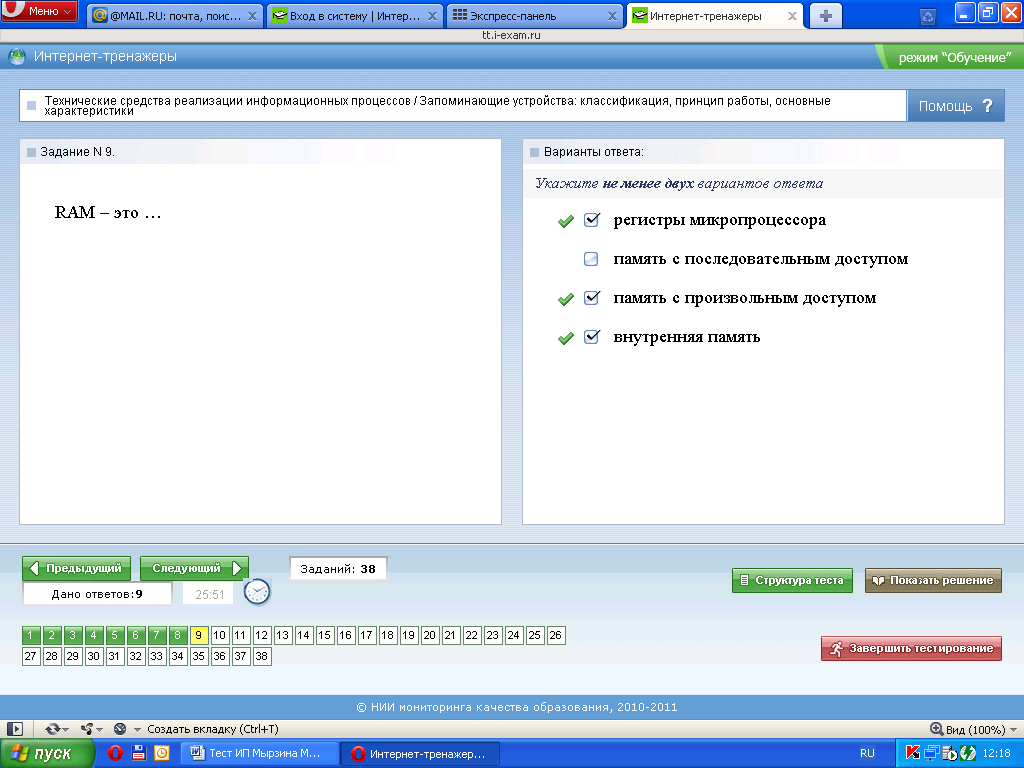Image resolution: width=1024 pixels, height=768 pixels.
Task: Jump to question 38
Action: point(262,656)
